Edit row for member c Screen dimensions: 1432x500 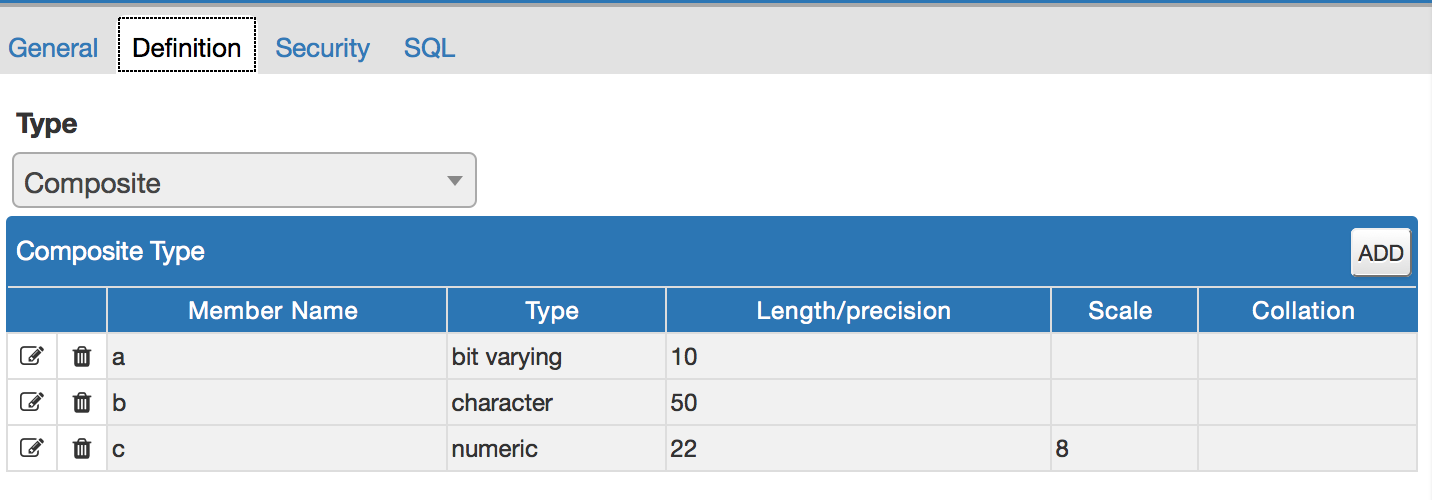tap(32, 448)
